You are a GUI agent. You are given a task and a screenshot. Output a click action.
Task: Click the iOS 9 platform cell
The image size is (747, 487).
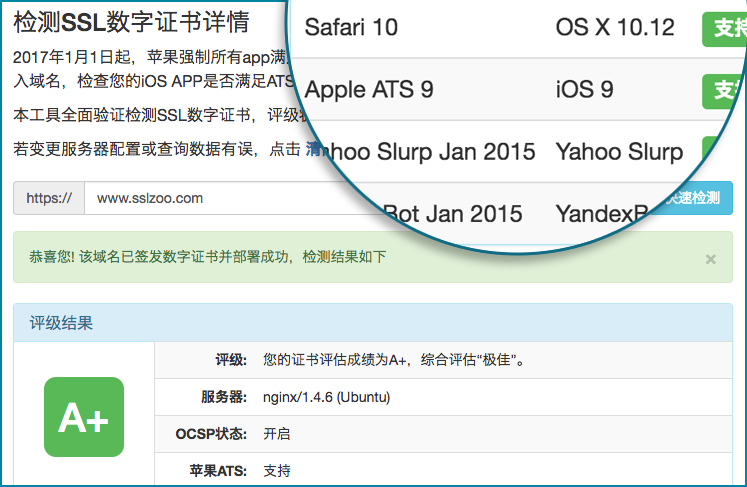(584, 89)
